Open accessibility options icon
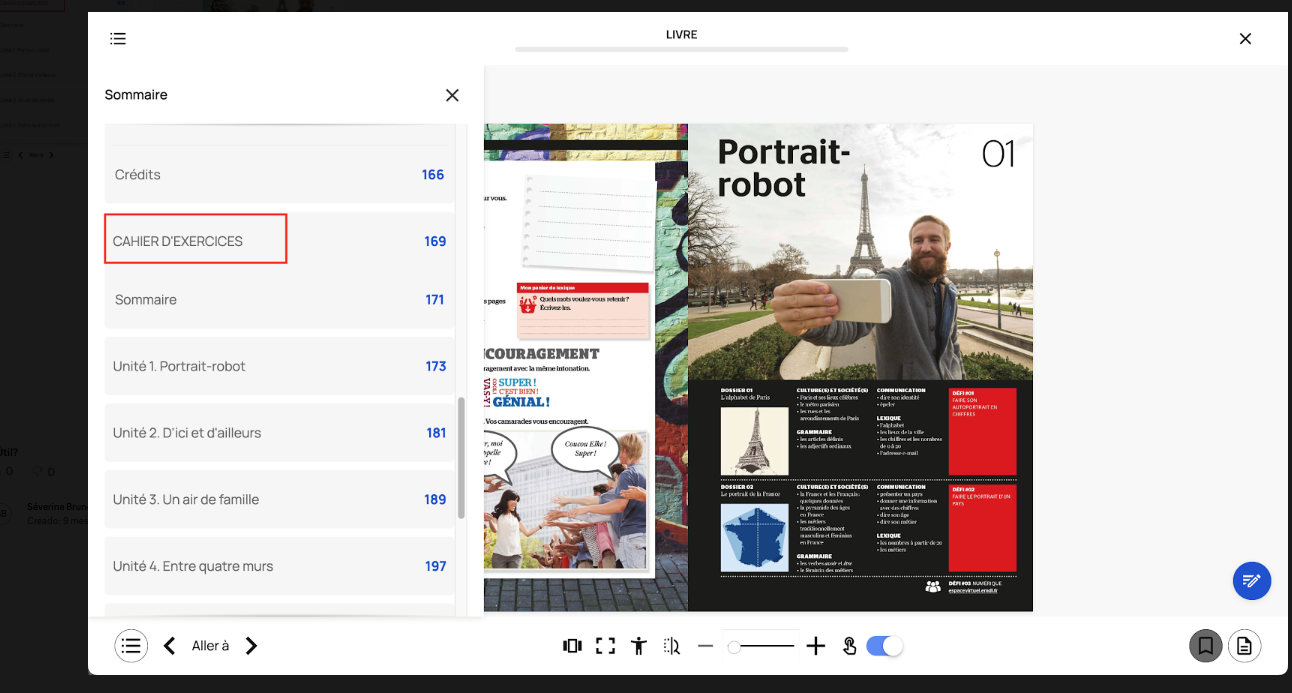The image size is (1292, 693). (x=639, y=646)
